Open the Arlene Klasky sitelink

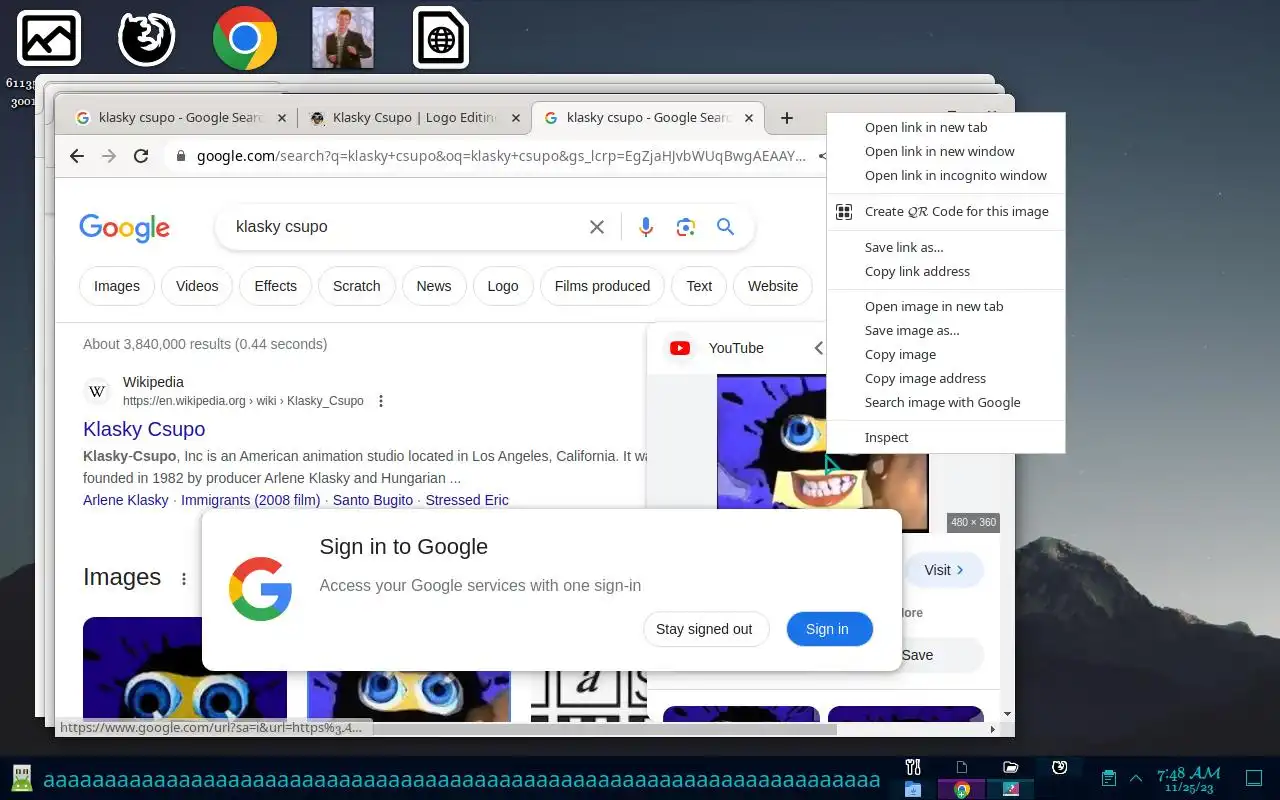(x=126, y=500)
